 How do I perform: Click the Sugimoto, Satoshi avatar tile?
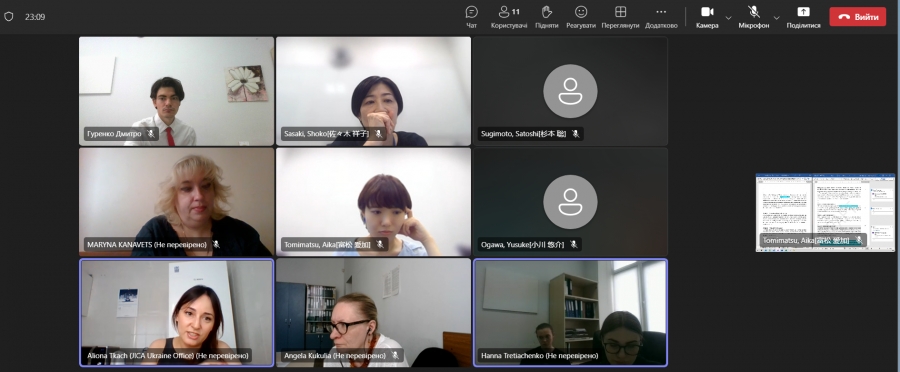click(x=570, y=91)
